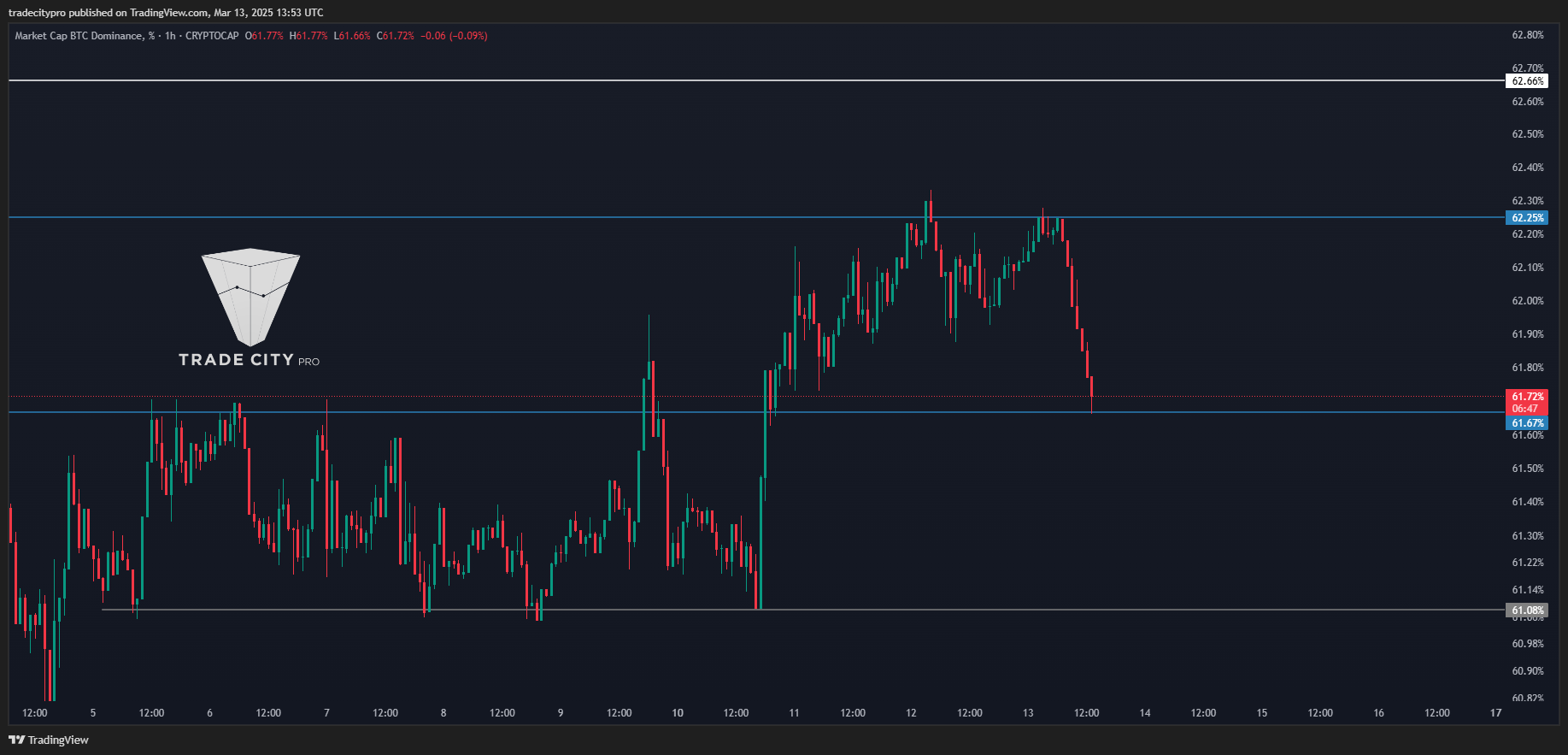Click the tradecitypro published header text
Screen dimensions: 1568x755
tap(166, 13)
